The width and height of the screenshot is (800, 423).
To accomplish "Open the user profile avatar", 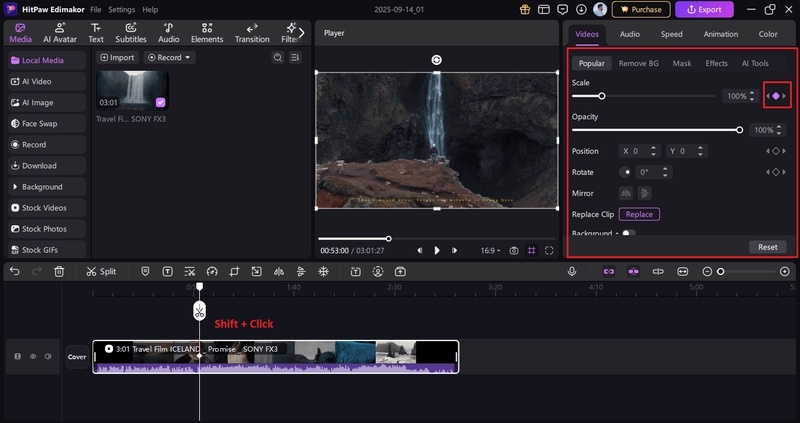I will [x=600, y=9].
